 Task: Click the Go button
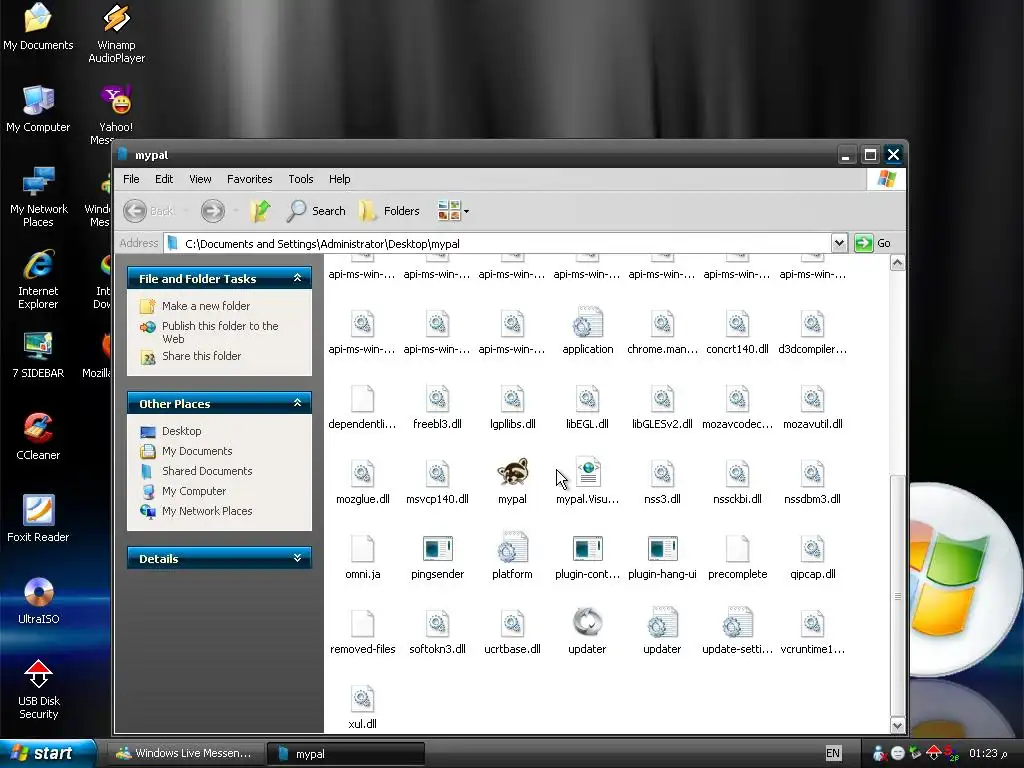[873, 243]
